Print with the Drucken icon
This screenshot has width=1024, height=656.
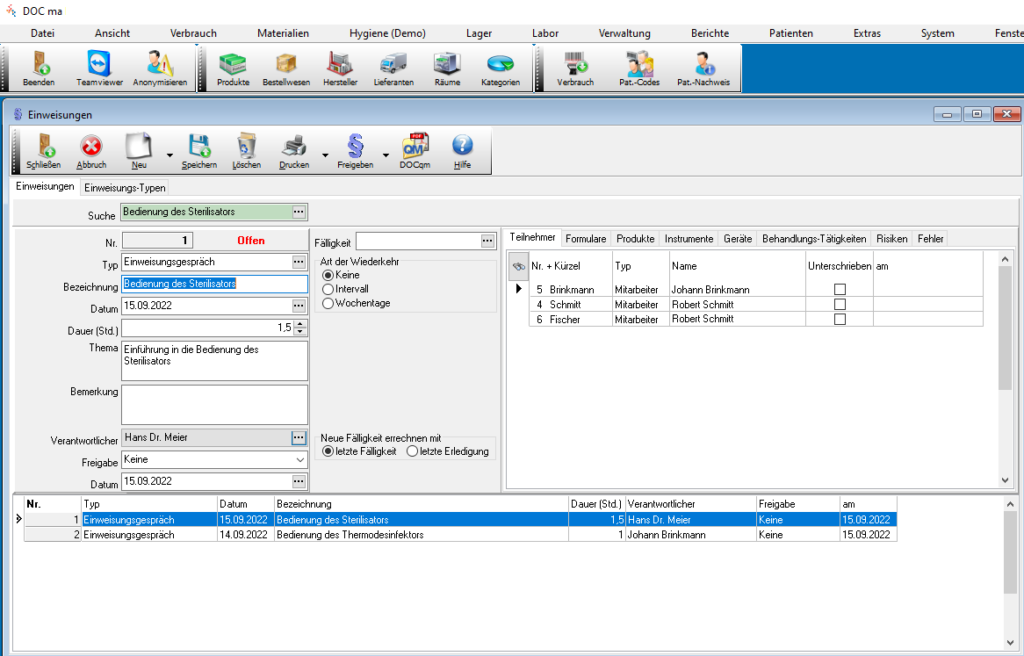[x=295, y=151]
